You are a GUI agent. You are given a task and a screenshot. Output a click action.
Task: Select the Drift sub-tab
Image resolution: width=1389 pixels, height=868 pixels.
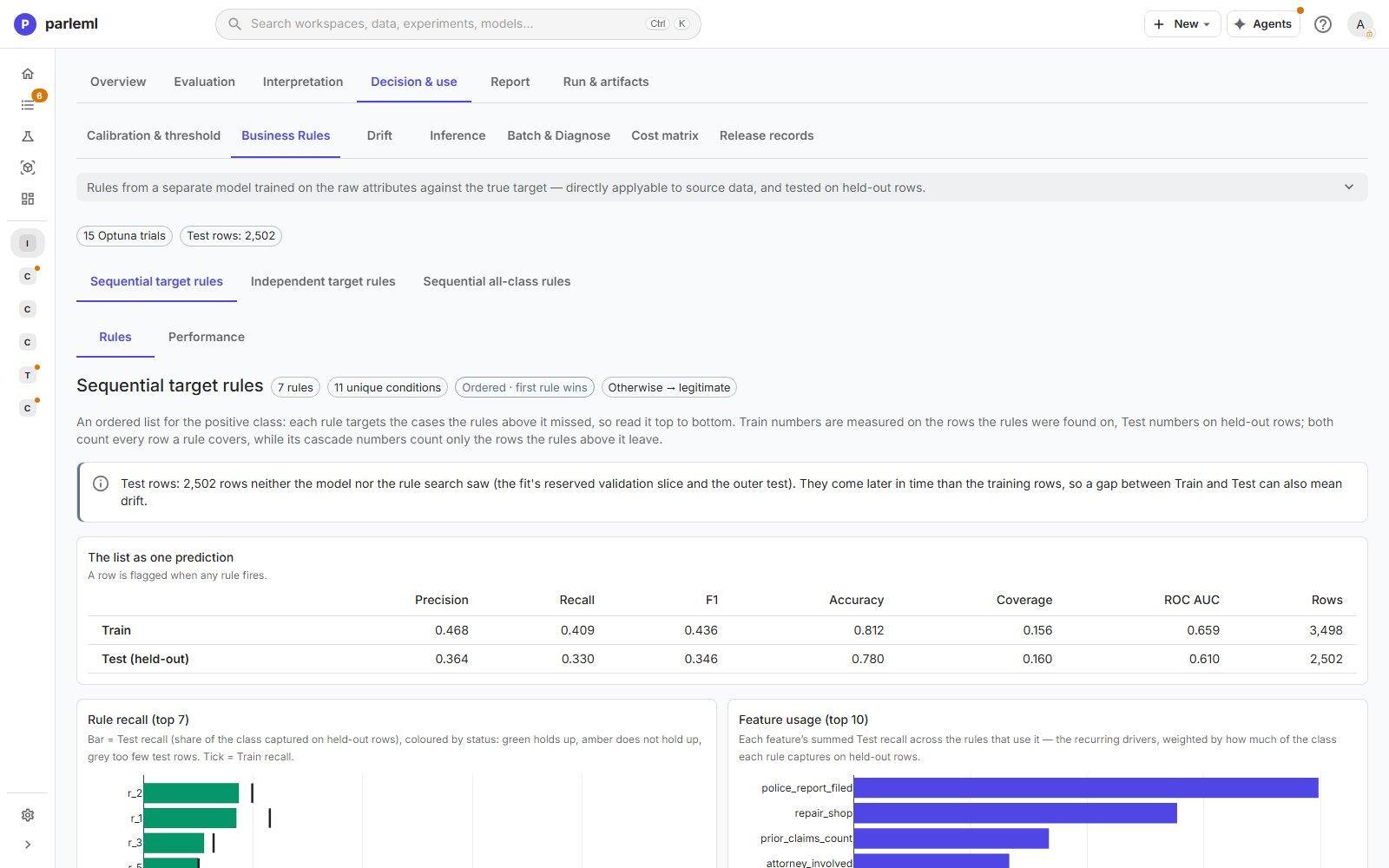click(379, 135)
